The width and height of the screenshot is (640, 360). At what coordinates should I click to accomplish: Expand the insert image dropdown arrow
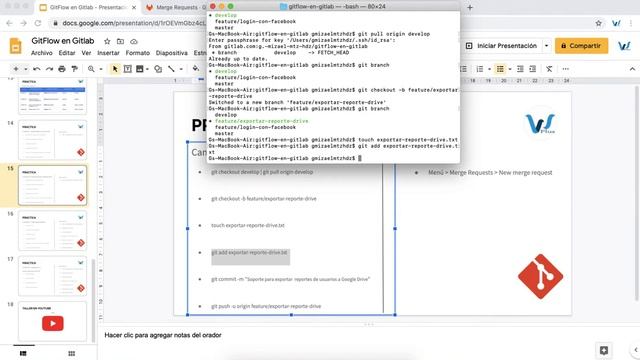(147, 69)
